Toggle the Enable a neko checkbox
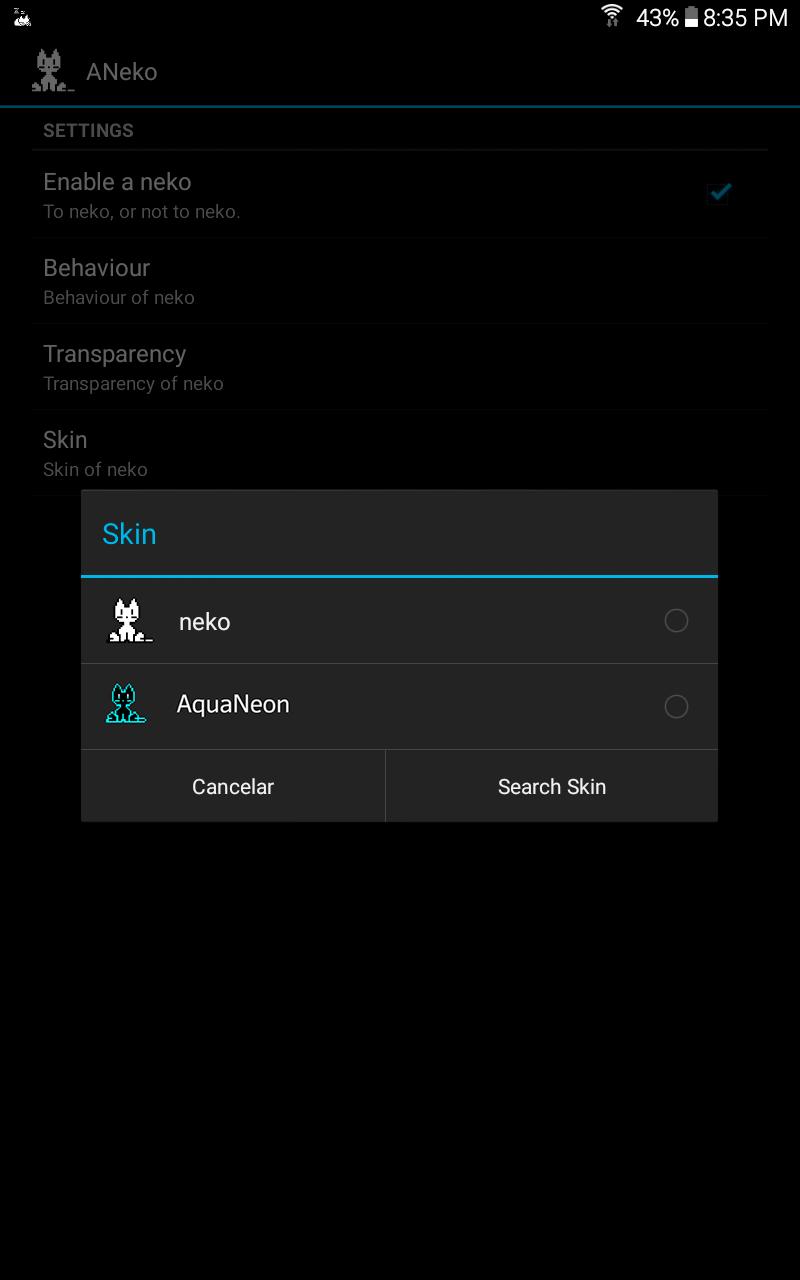Screen dimensions: 800x1280 click(719, 193)
